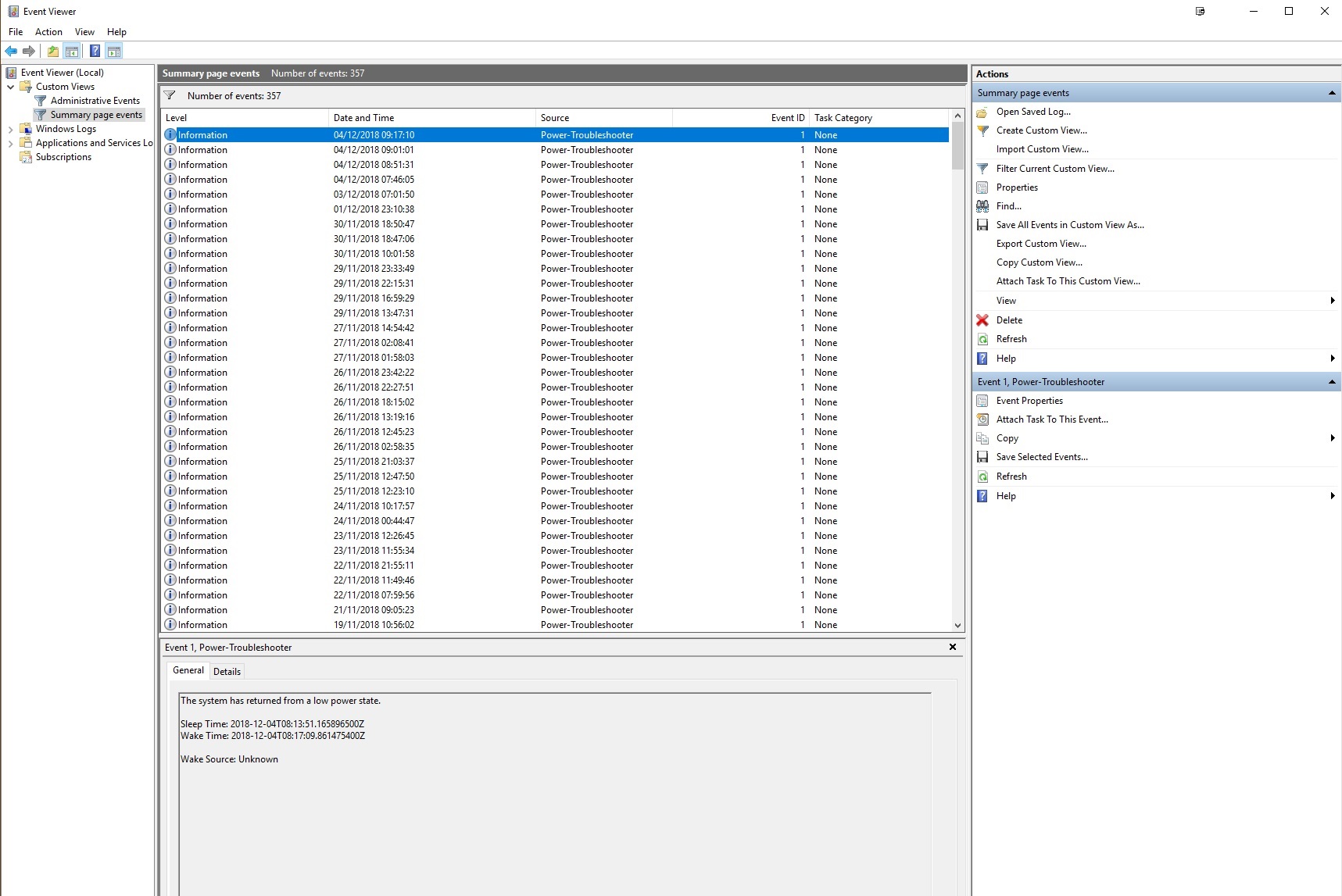Click Create Custom View action
Image resolution: width=1342 pixels, height=896 pixels.
(1041, 130)
